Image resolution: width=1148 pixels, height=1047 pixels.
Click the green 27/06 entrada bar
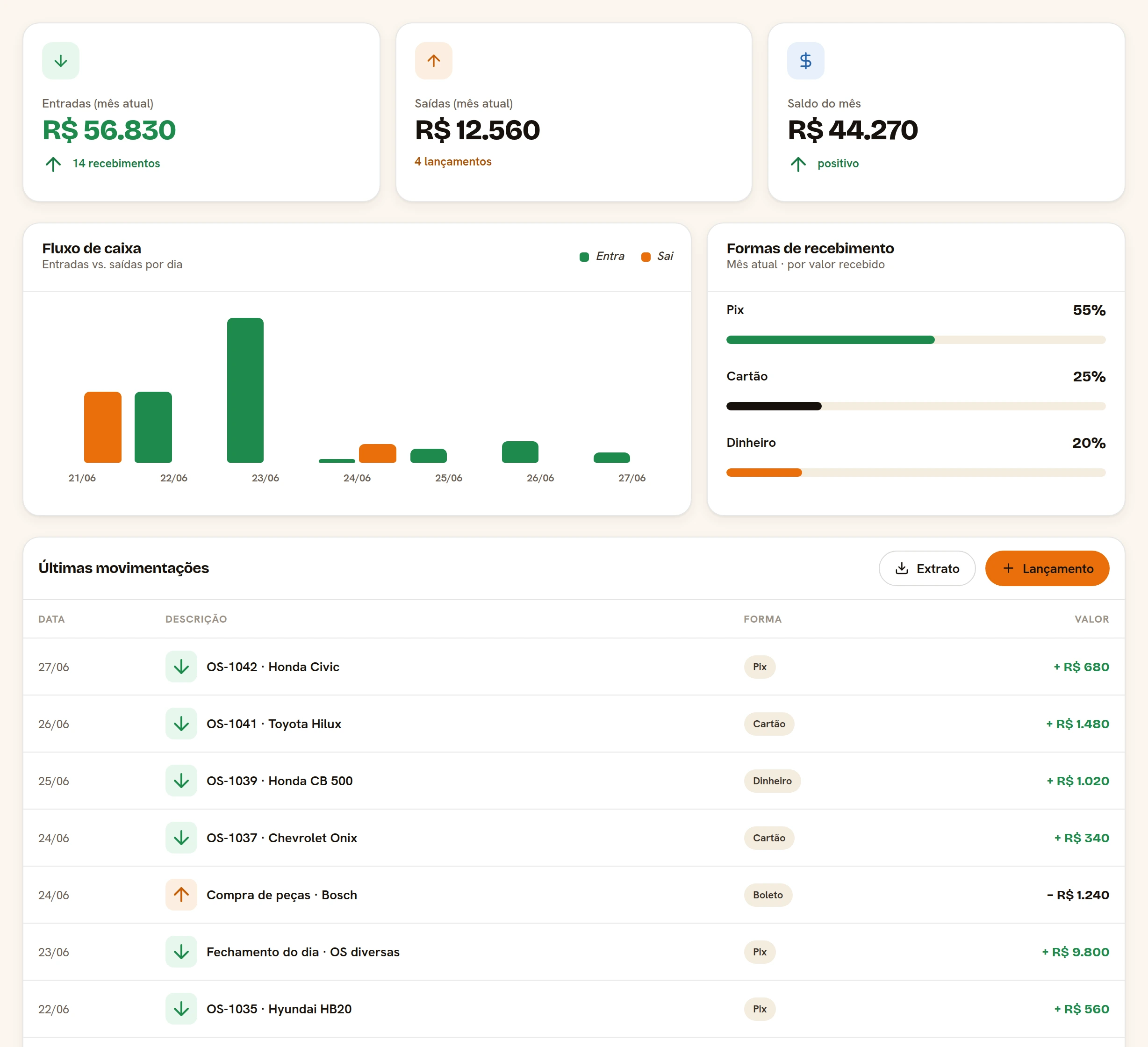611,458
